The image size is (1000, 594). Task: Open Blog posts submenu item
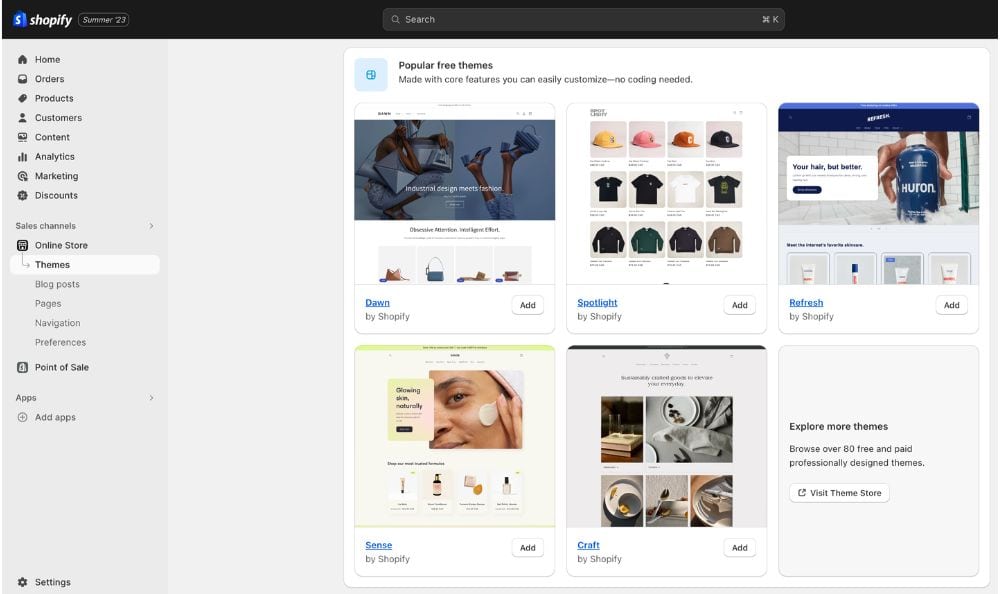coord(57,284)
